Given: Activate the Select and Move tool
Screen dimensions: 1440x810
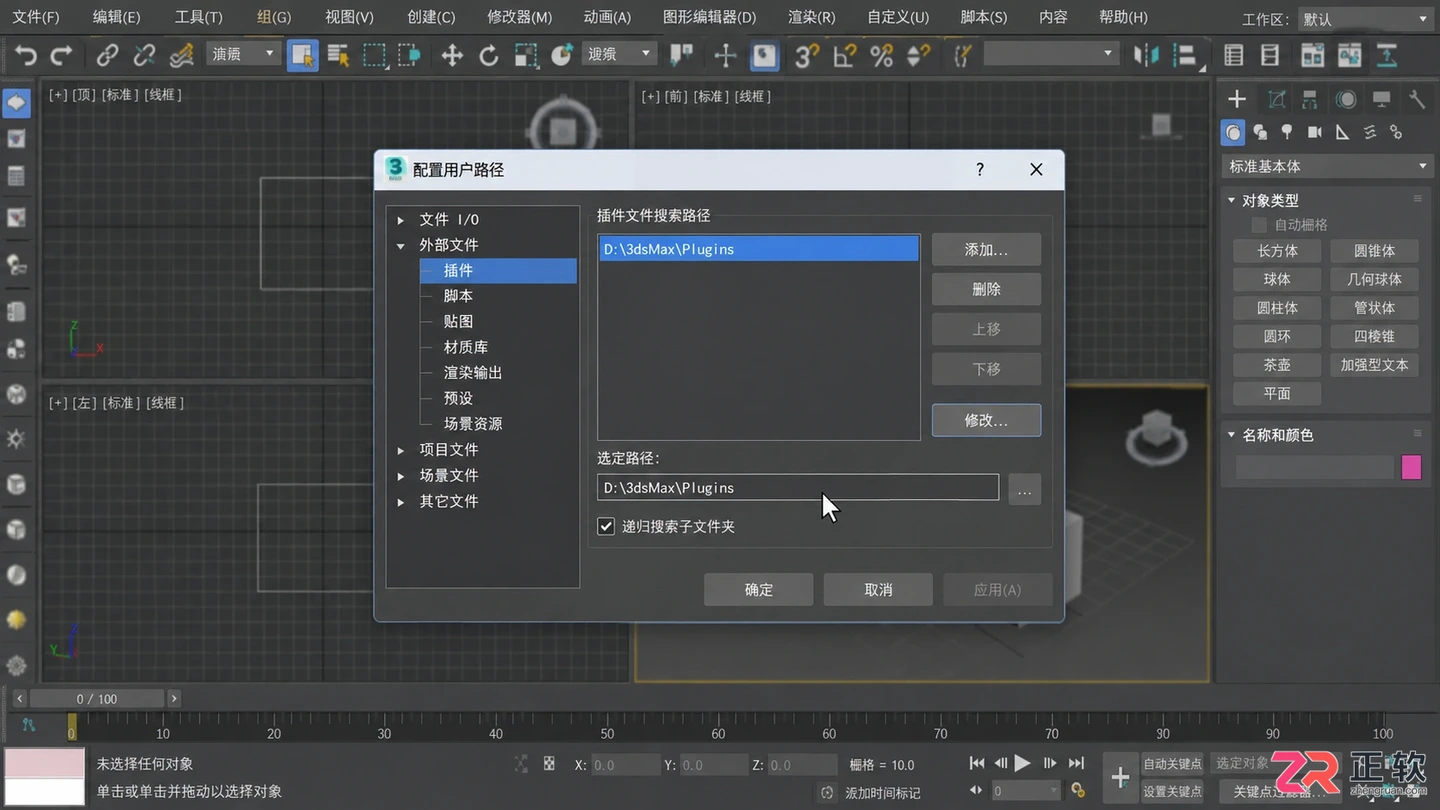Looking at the screenshot, I should pos(452,55).
